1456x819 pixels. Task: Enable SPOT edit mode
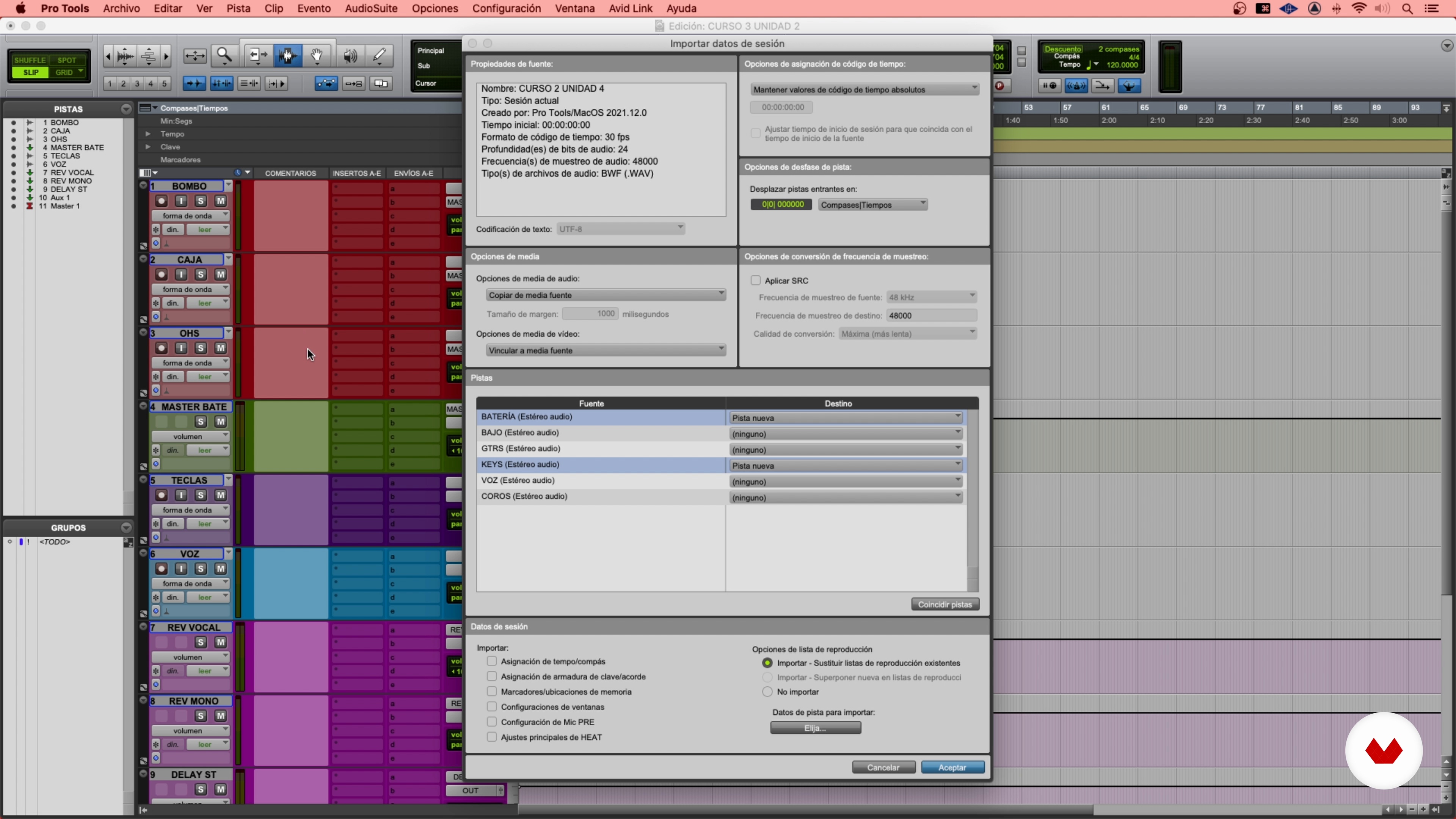tap(67, 60)
